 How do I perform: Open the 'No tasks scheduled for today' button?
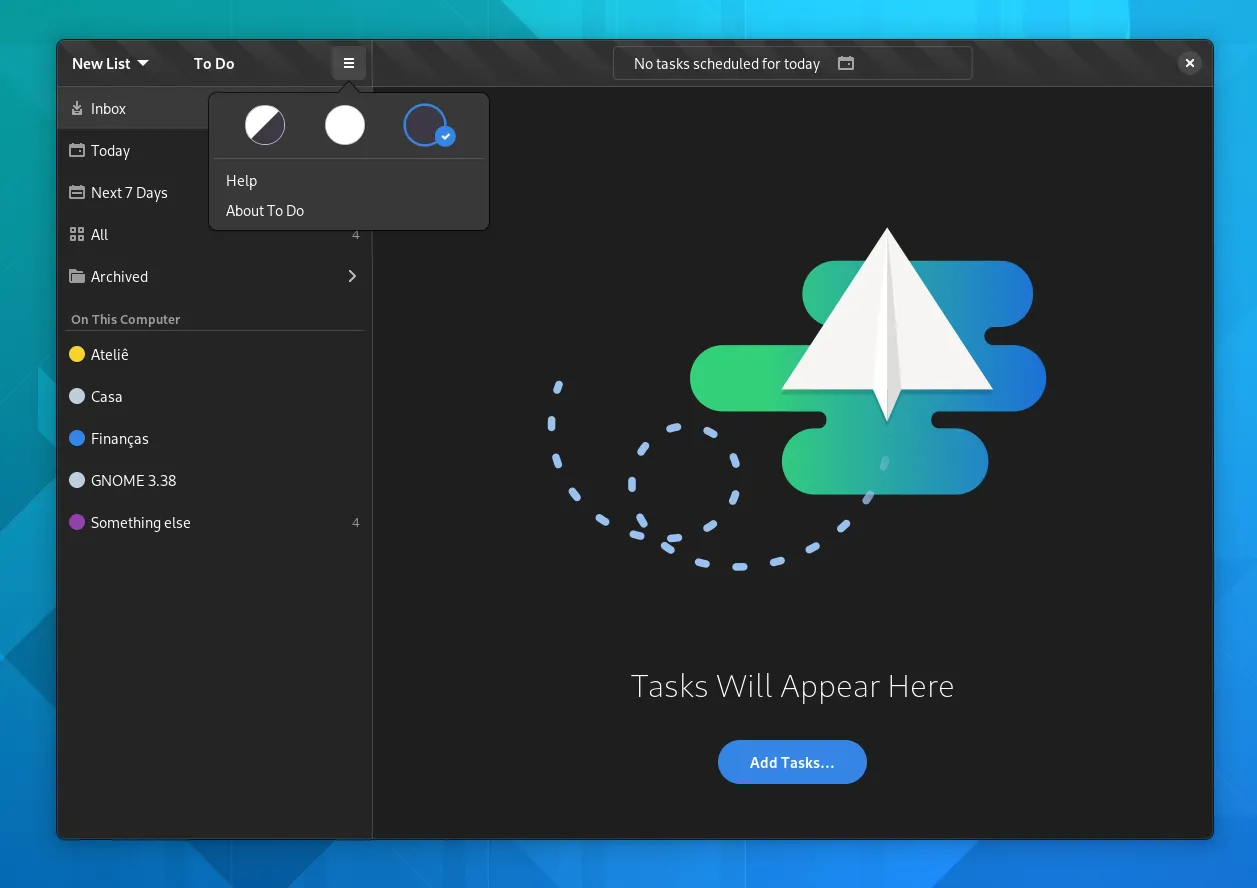coord(792,63)
